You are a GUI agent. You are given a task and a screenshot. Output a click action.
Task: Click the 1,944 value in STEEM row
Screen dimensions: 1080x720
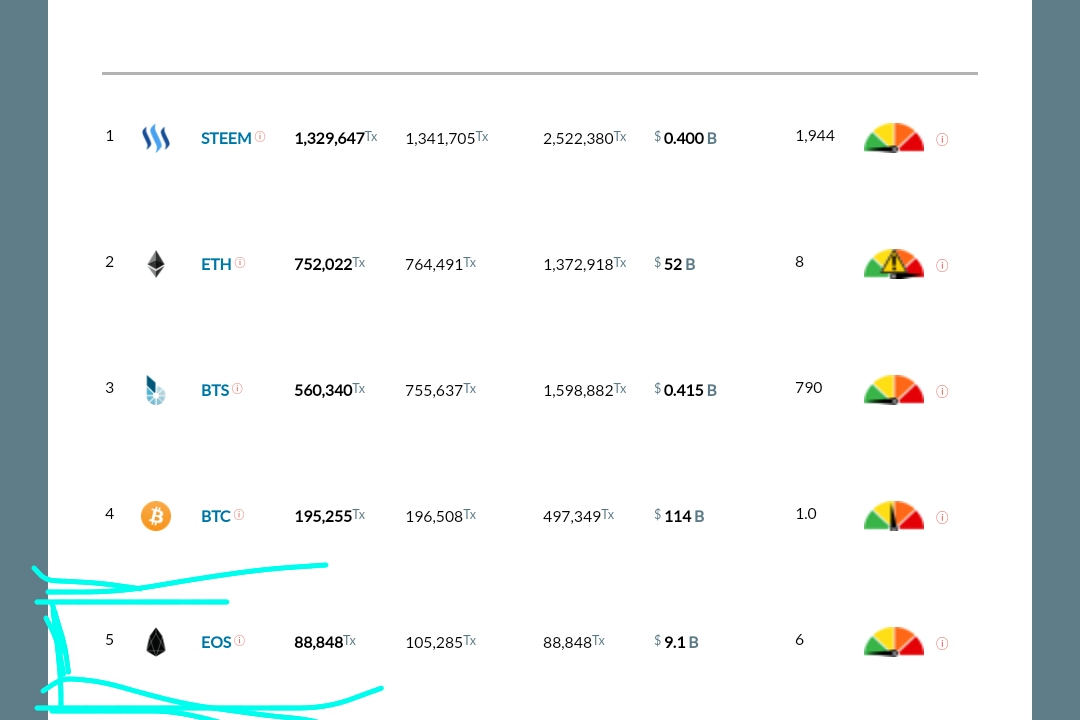click(815, 136)
